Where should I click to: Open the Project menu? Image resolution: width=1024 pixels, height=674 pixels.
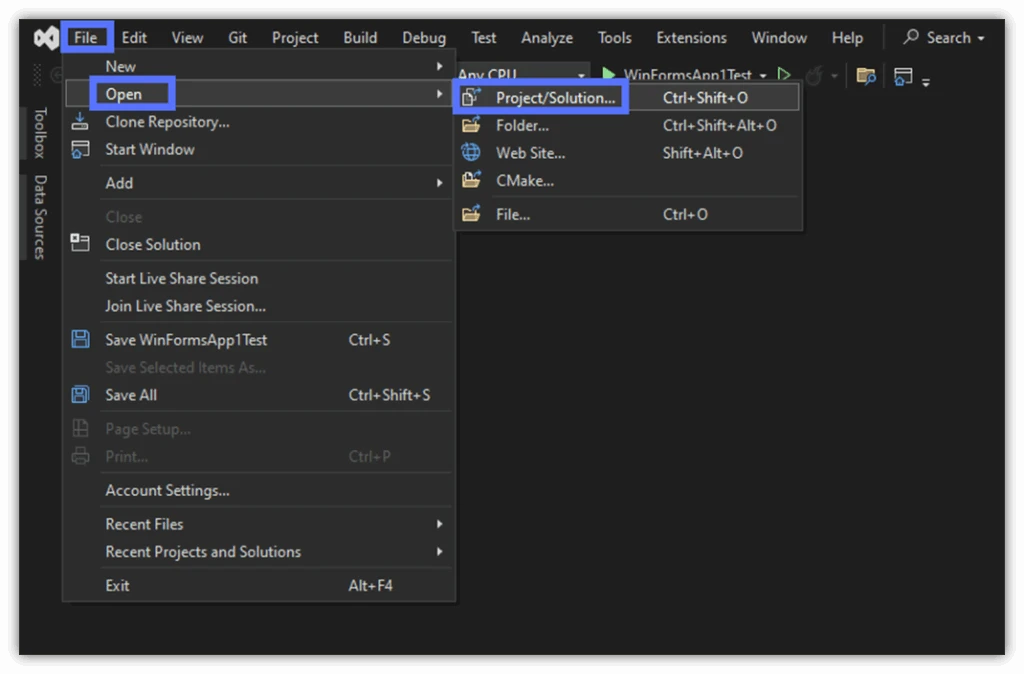tap(295, 37)
